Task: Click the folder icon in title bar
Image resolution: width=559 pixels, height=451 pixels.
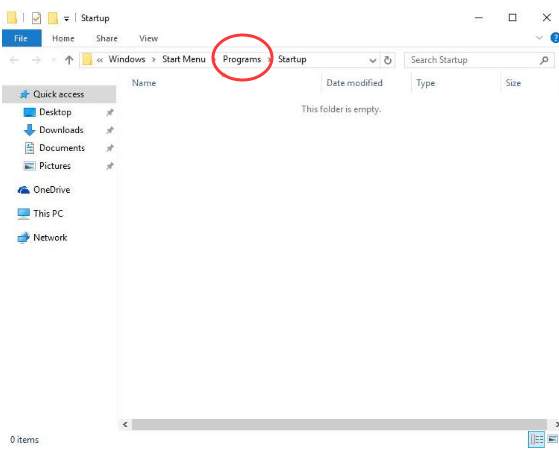Action: [12, 17]
